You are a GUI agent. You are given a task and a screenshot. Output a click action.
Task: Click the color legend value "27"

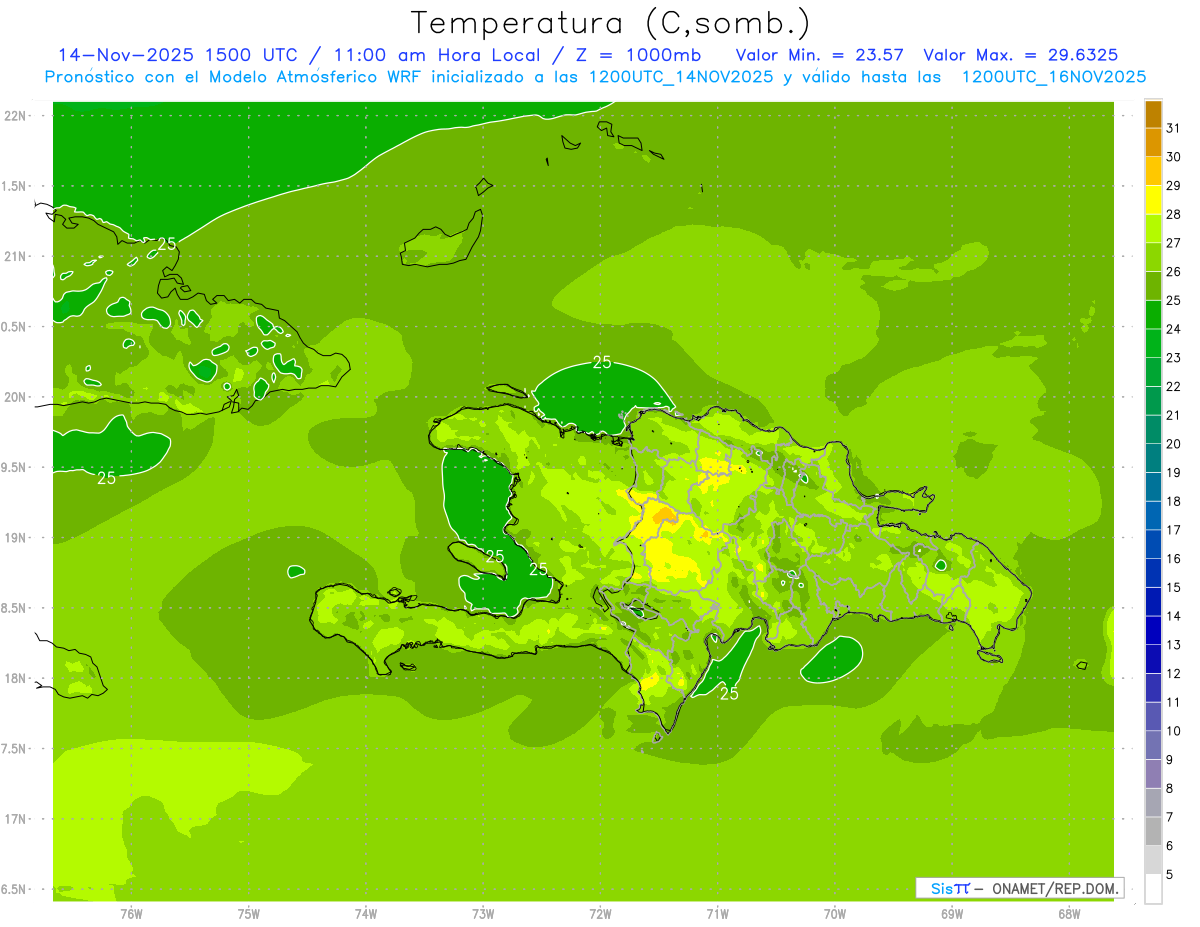(x=1173, y=243)
